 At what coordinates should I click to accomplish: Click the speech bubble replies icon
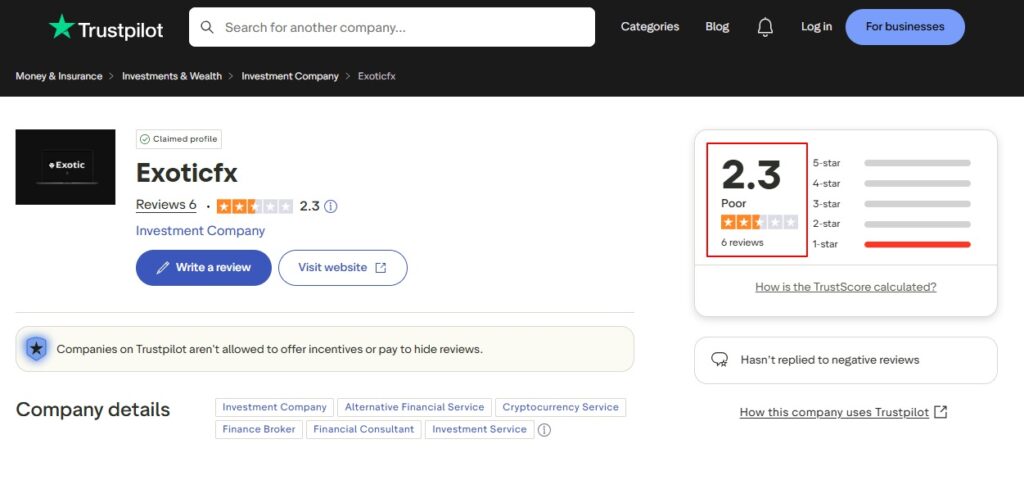[719, 360]
